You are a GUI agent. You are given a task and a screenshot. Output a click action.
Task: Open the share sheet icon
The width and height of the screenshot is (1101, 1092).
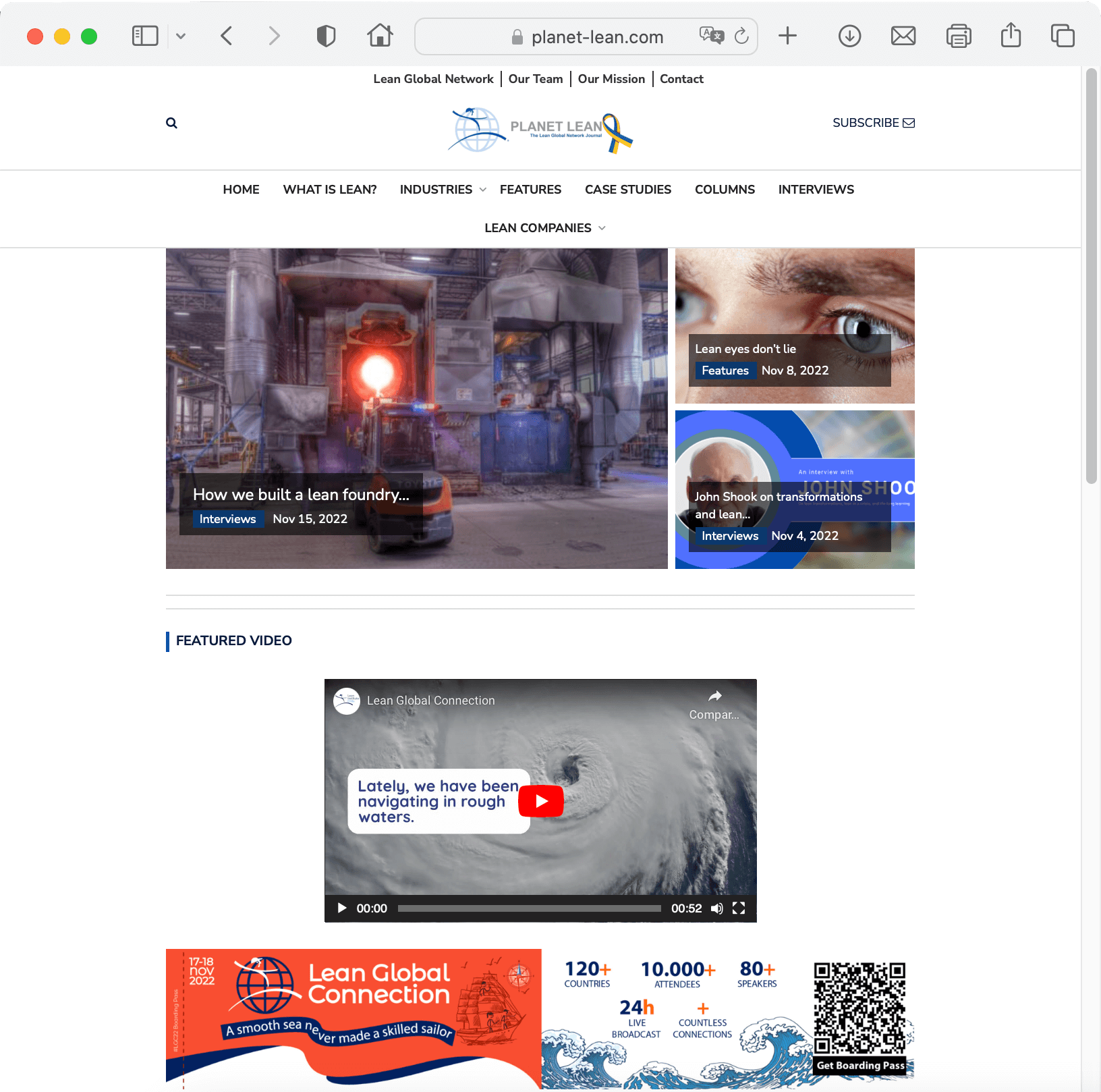coord(1011,34)
